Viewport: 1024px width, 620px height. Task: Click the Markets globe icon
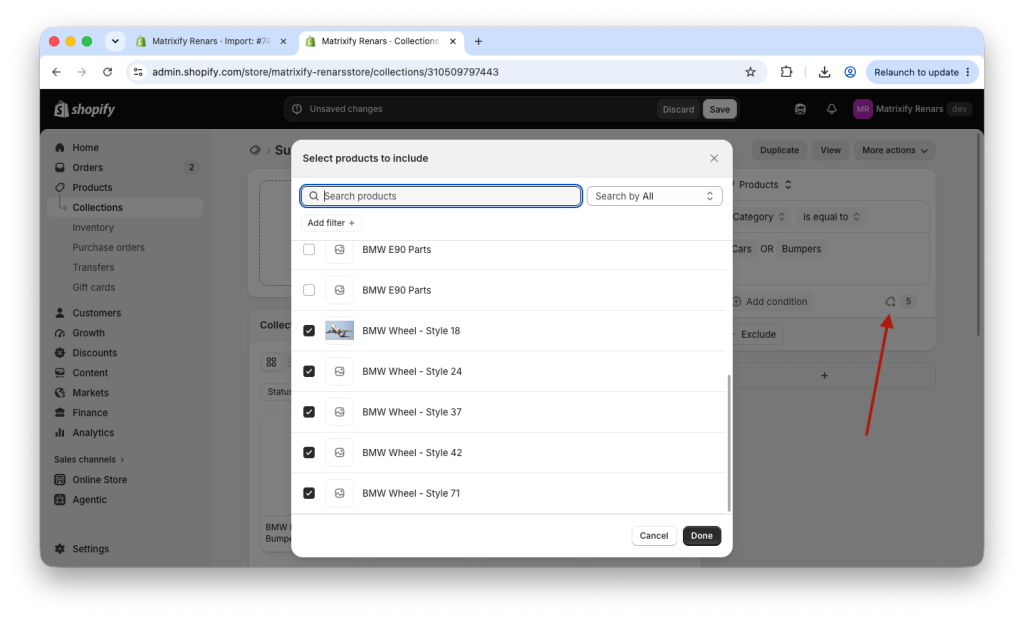(x=60, y=393)
